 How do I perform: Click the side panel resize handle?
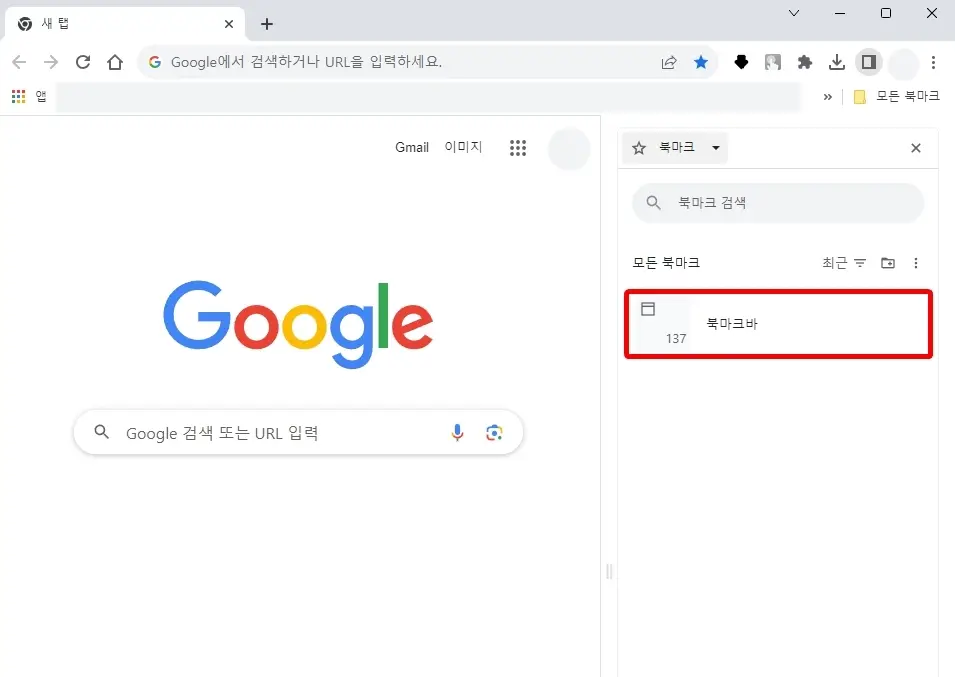click(609, 571)
